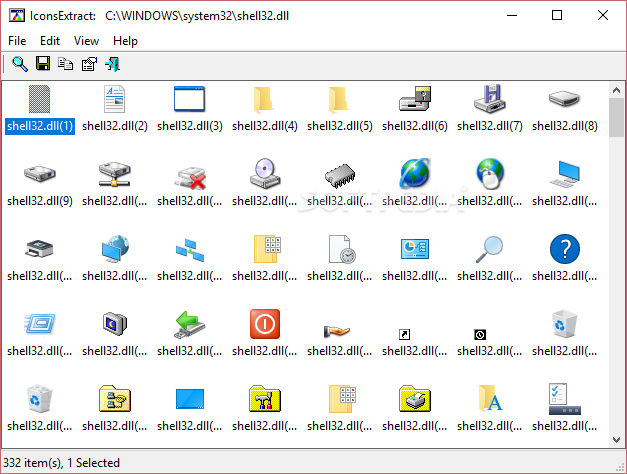Image resolution: width=627 pixels, height=474 pixels.
Task: Select the document icon shell32.dll(2)
Action: (114, 99)
